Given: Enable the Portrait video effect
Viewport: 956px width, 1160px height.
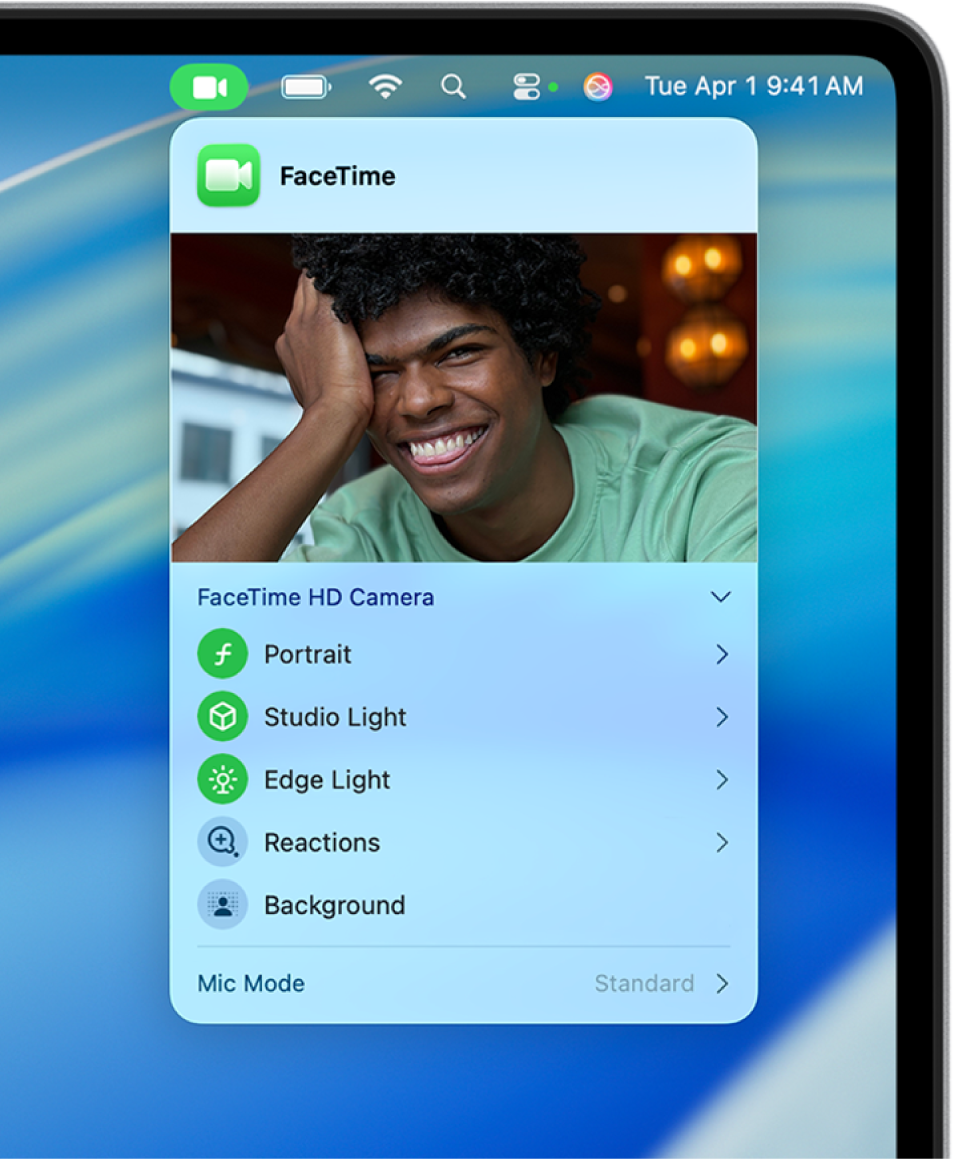Looking at the screenshot, I should click(307, 655).
